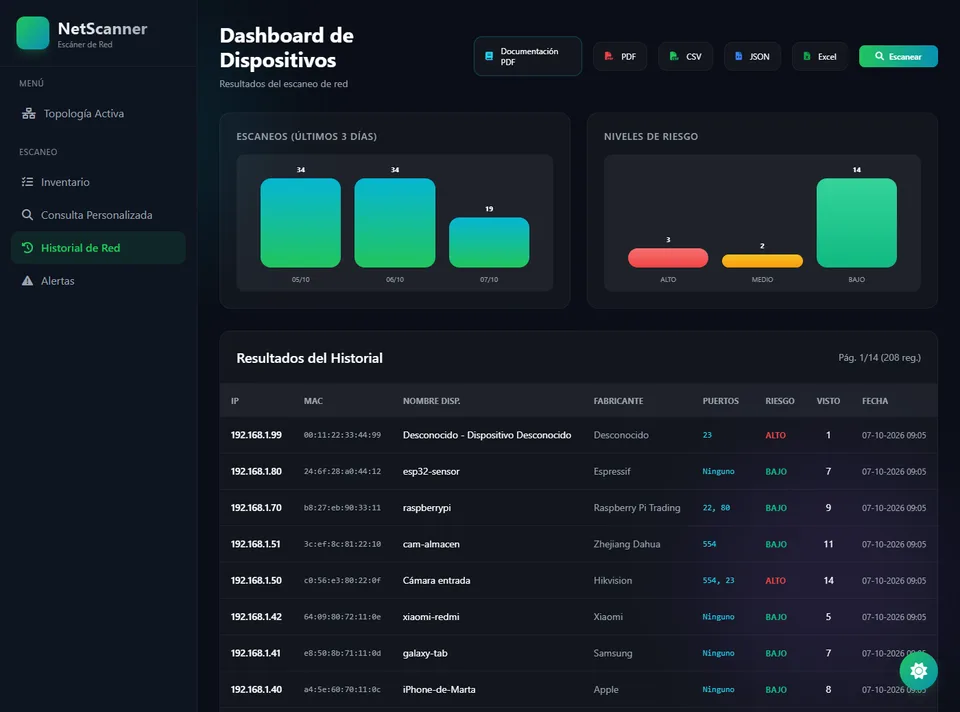Export results with the Excel button
This screenshot has width=960, height=712.
coord(820,56)
